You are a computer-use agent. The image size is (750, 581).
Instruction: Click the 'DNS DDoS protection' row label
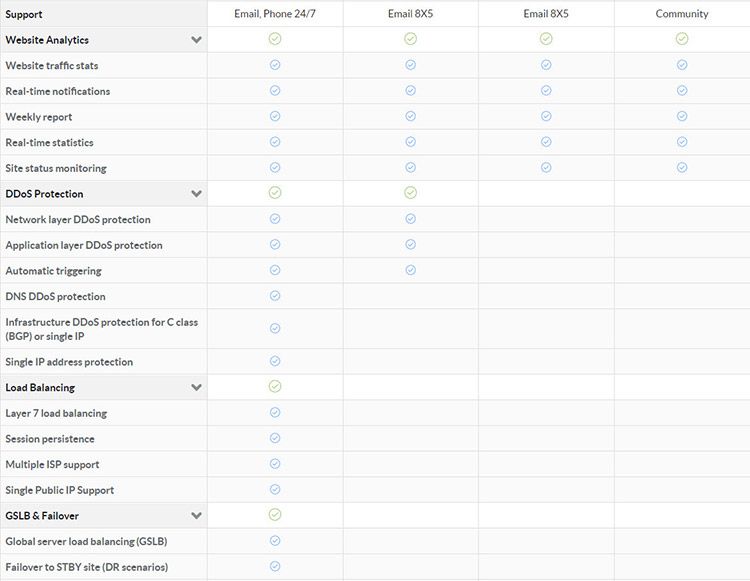pyautogui.click(x=55, y=296)
